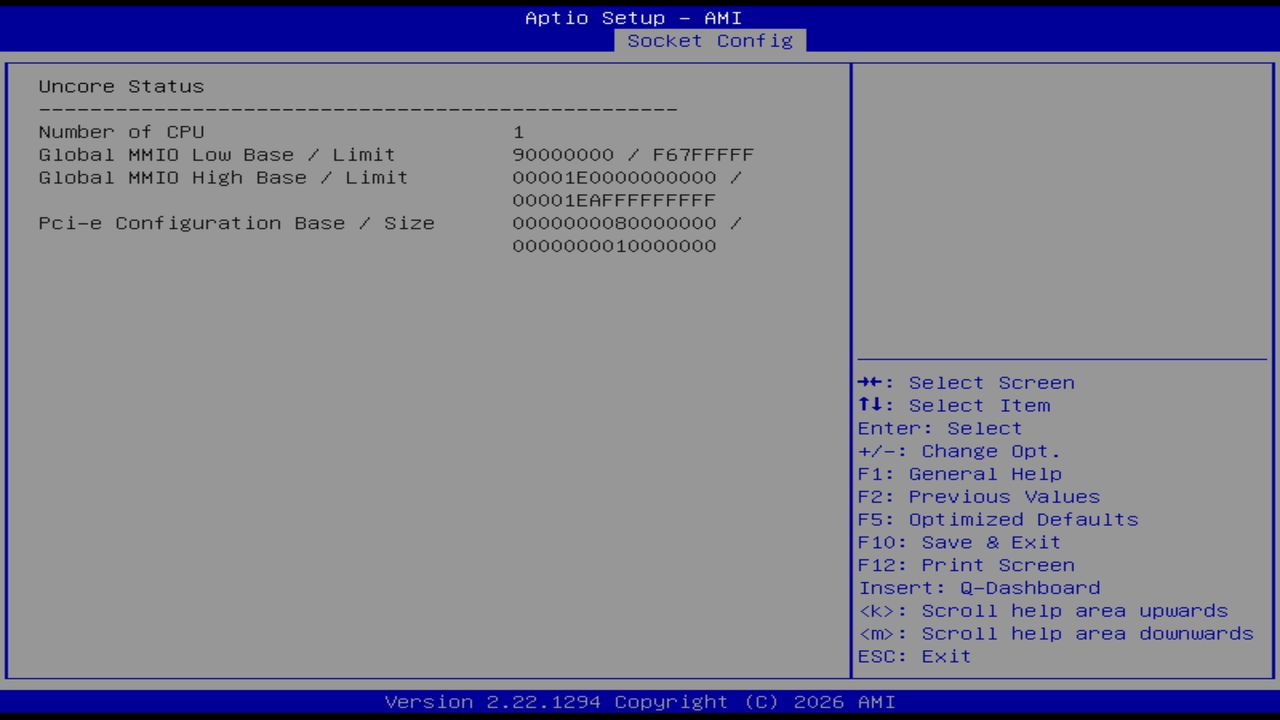This screenshot has width=1280, height=720.
Task: Select the Global MMIO High Base / Limit entry
Action: pos(222,177)
